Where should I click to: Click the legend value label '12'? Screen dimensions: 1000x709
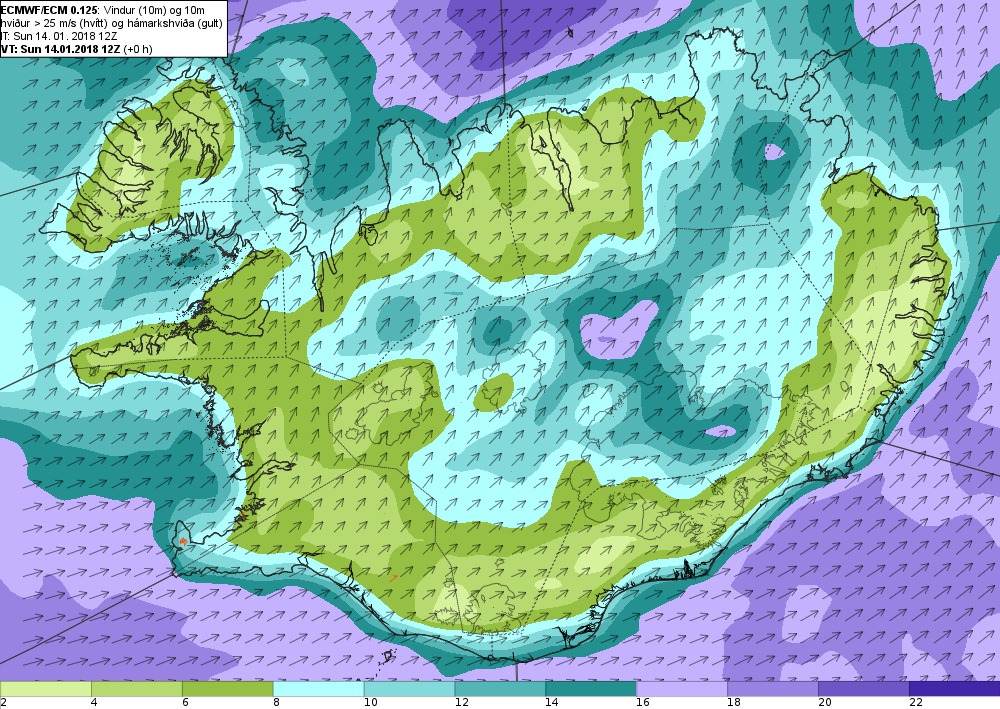(461, 703)
